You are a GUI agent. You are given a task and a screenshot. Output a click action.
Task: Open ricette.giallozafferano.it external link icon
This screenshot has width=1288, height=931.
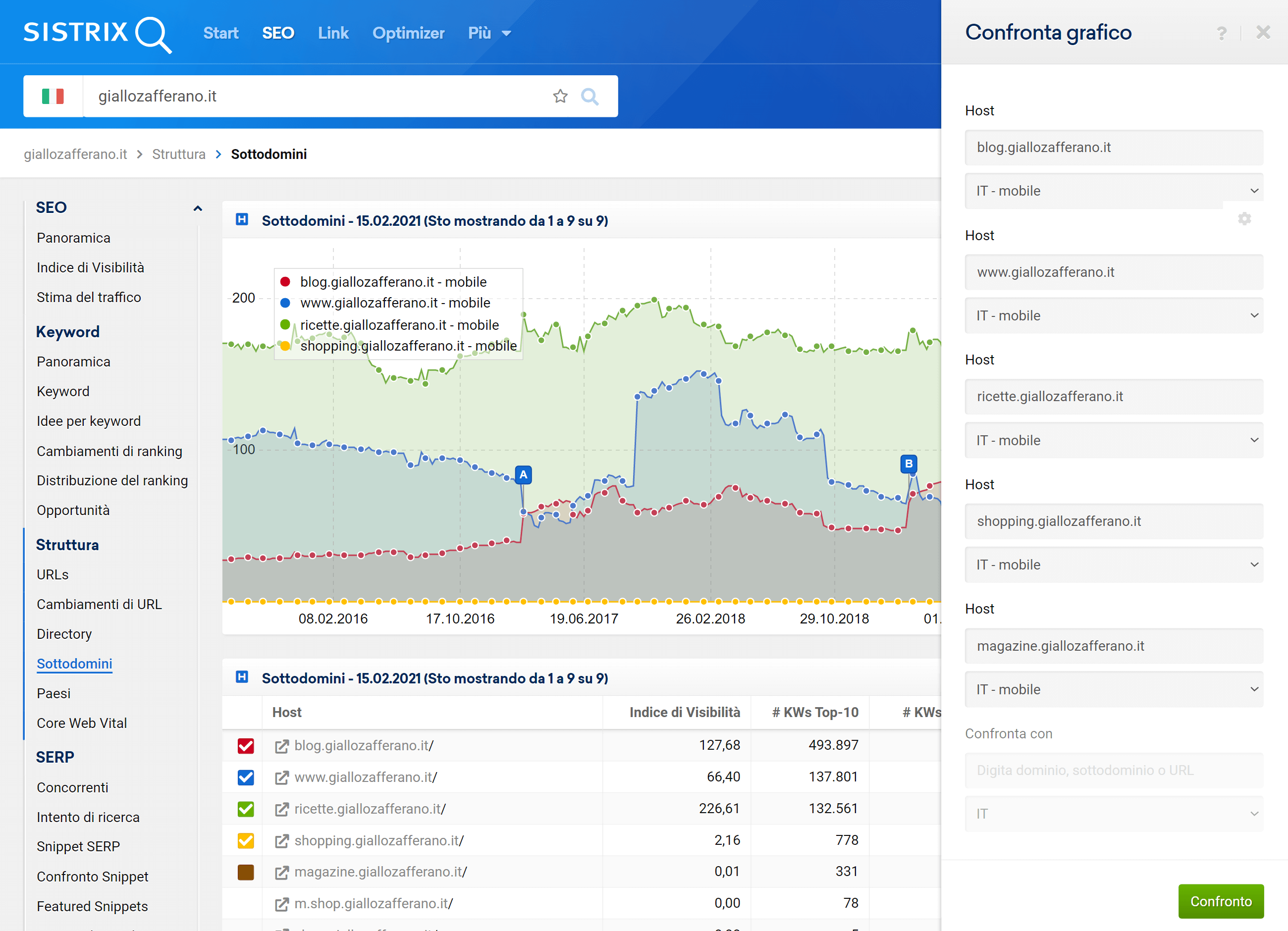tap(282, 810)
